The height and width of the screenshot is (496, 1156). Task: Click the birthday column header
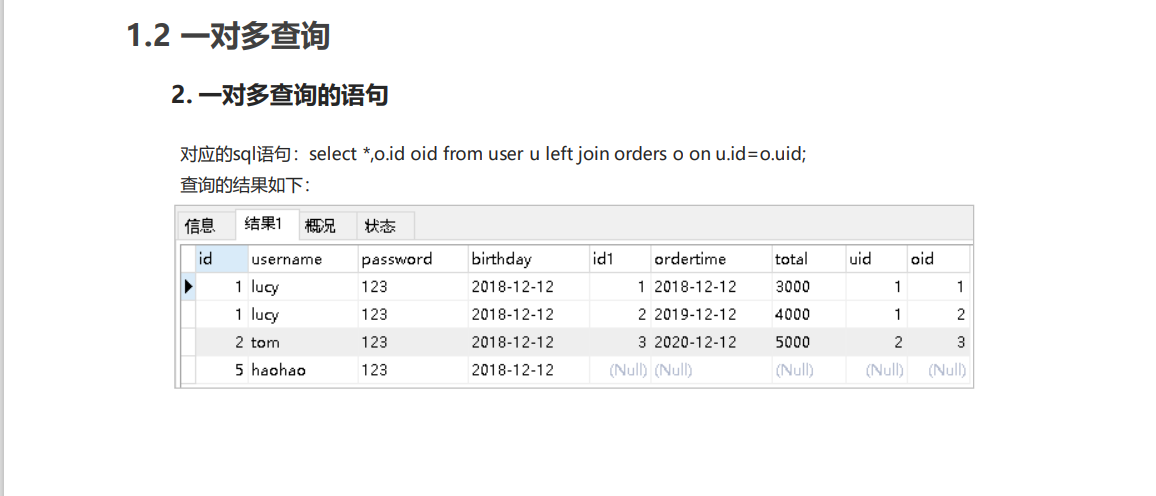(x=502, y=259)
